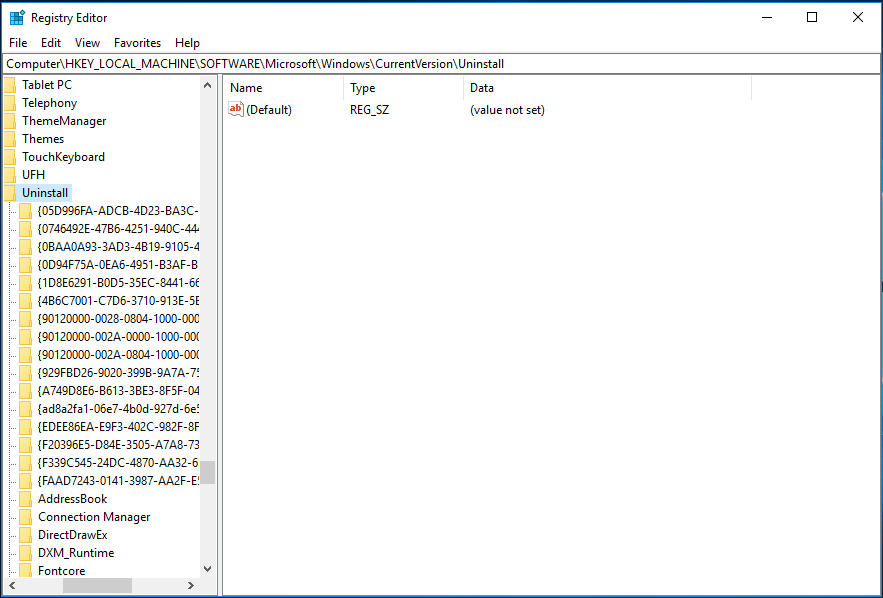
Task: Click folder icon of {ad8a2fa1-06e7 key
Action: coord(25,409)
